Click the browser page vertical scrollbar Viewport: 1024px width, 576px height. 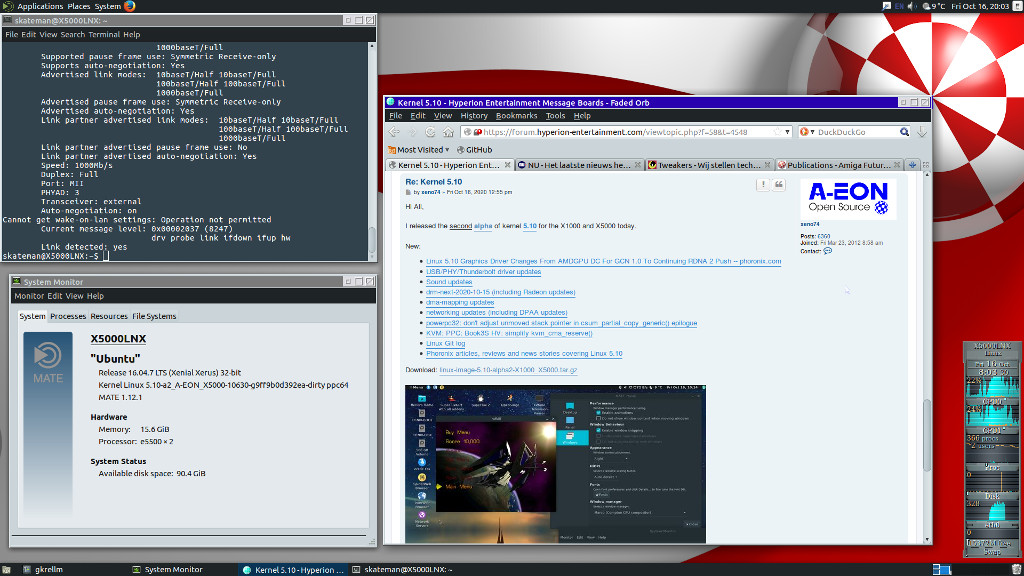(927, 358)
